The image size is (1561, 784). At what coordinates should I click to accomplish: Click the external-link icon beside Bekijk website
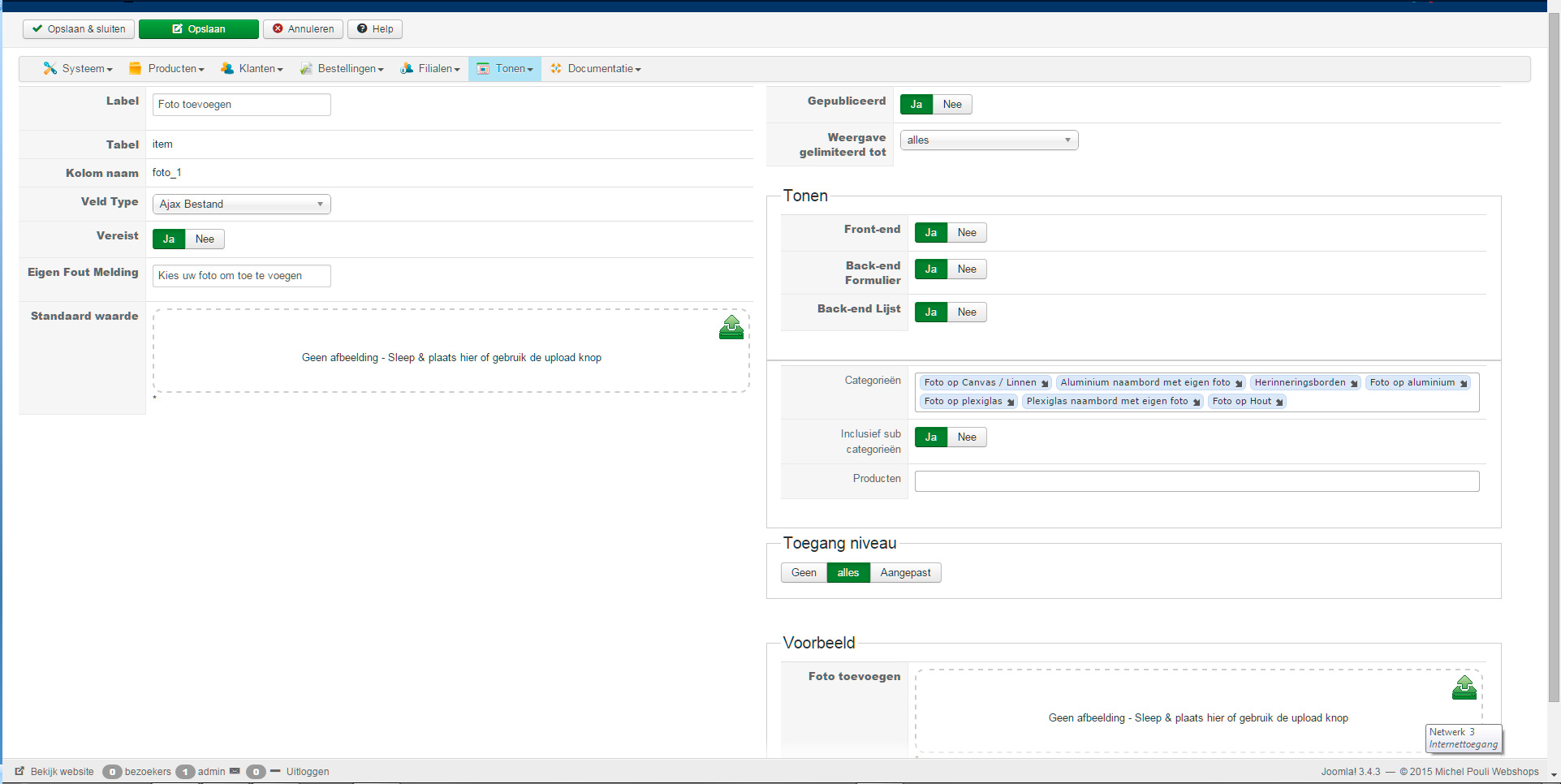coord(19,771)
